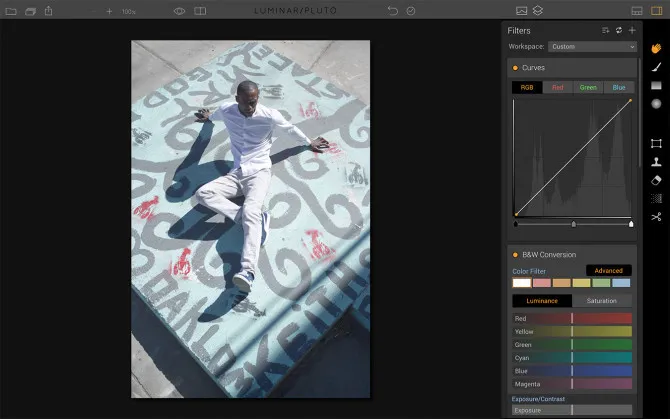Click the Undo arrow in top bar
This screenshot has width=670, height=419.
(392, 11)
